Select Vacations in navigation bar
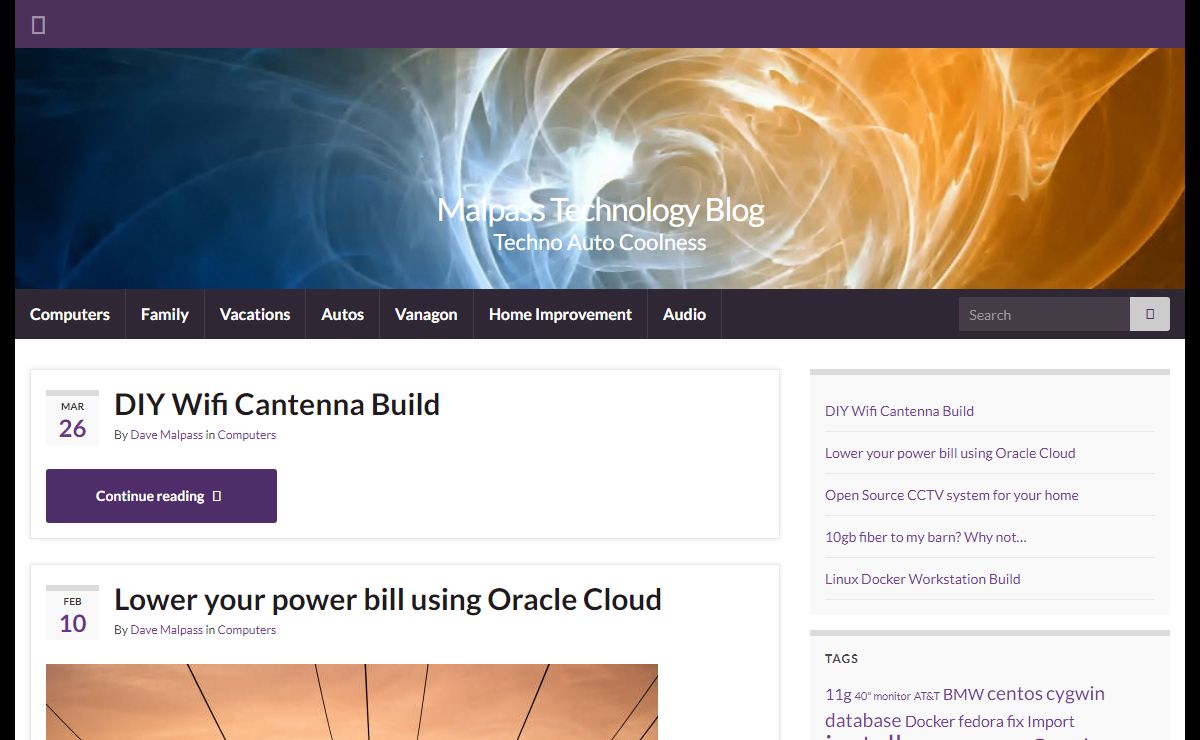The height and width of the screenshot is (740, 1200). tap(255, 314)
